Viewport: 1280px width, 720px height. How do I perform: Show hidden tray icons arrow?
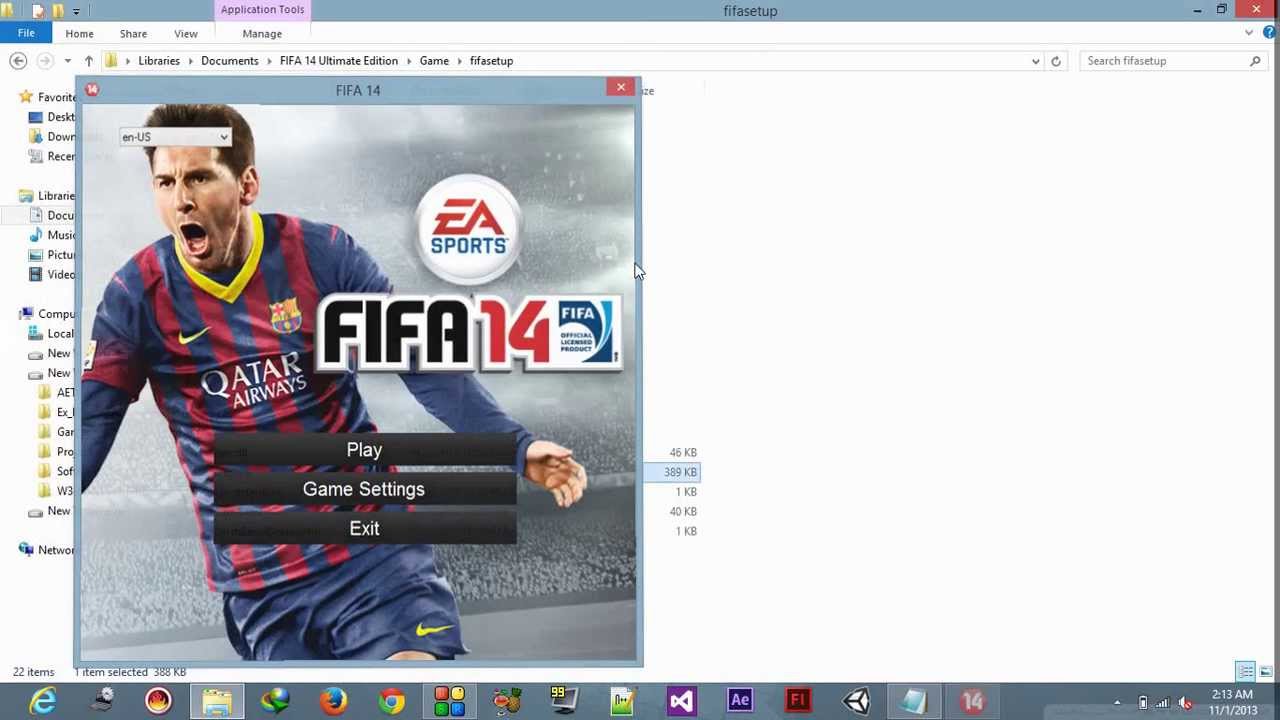tap(1117, 703)
